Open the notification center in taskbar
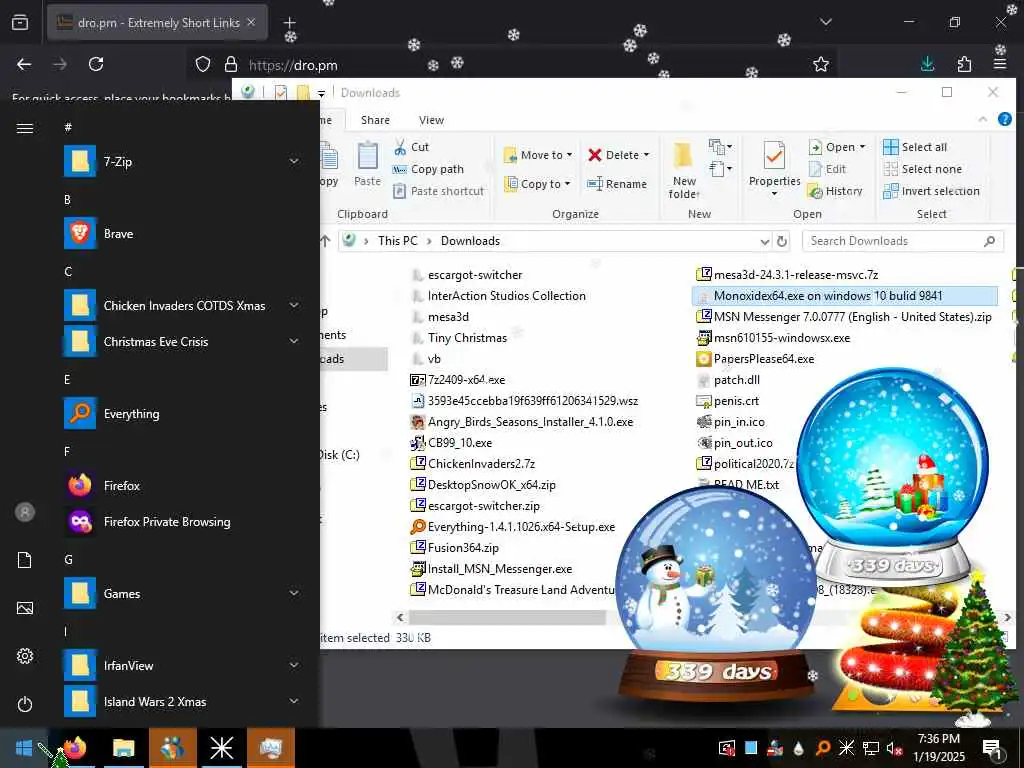This screenshot has width=1024, height=768. pyautogui.click(x=993, y=749)
